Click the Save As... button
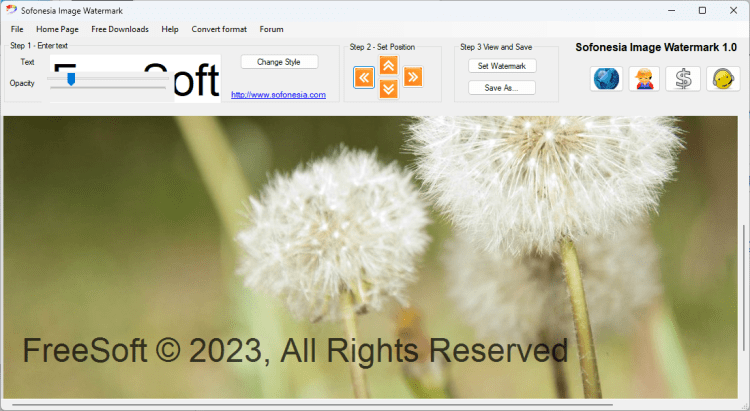This screenshot has height=411, width=750. (x=502, y=88)
